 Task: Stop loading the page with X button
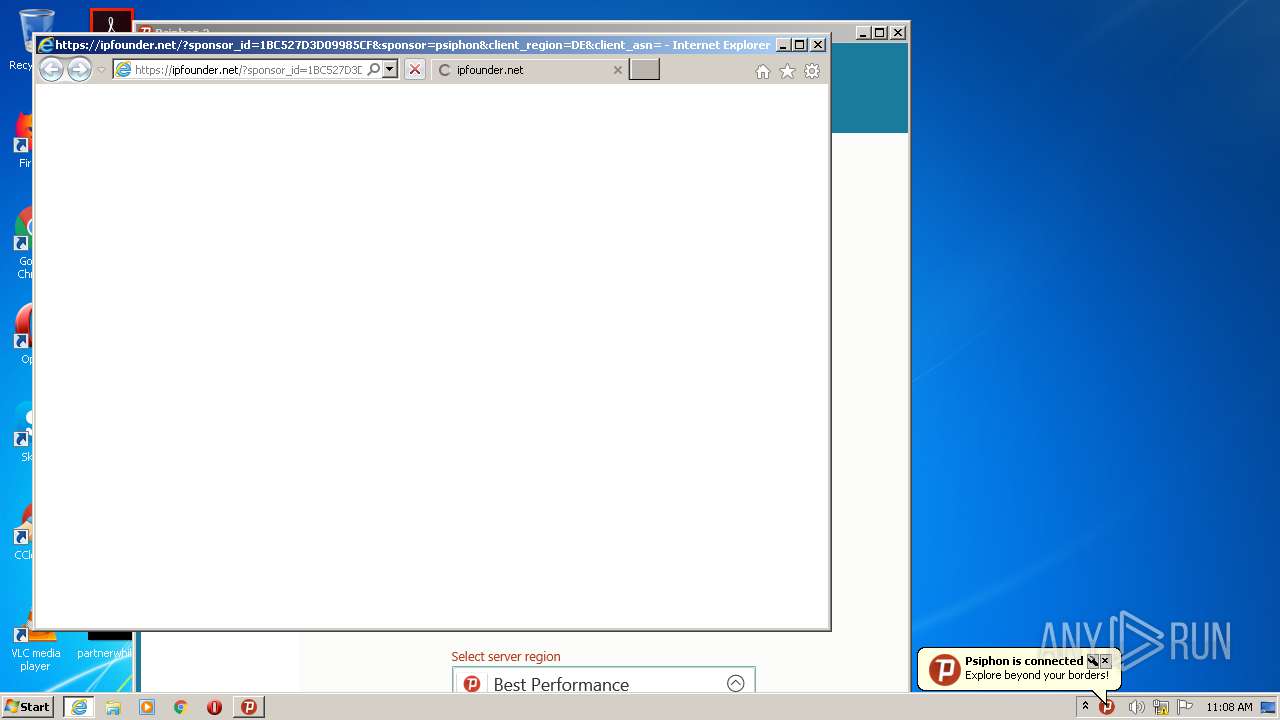pos(415,70)
